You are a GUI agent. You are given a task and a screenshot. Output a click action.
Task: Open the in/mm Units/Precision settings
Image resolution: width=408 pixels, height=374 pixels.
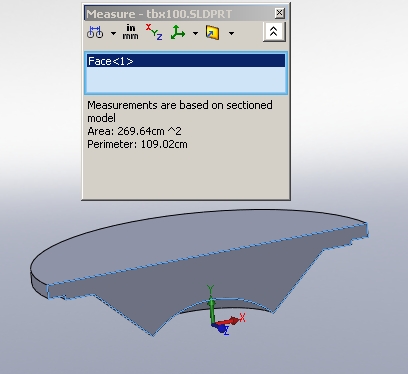click(130, 32)
